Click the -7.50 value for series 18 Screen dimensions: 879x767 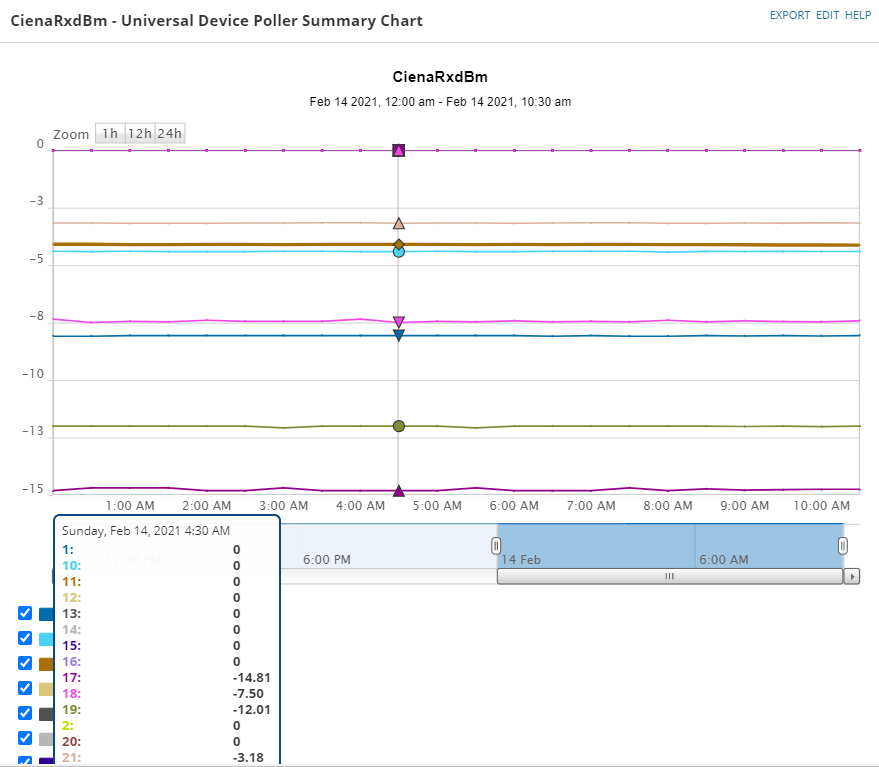click(248, 694)
